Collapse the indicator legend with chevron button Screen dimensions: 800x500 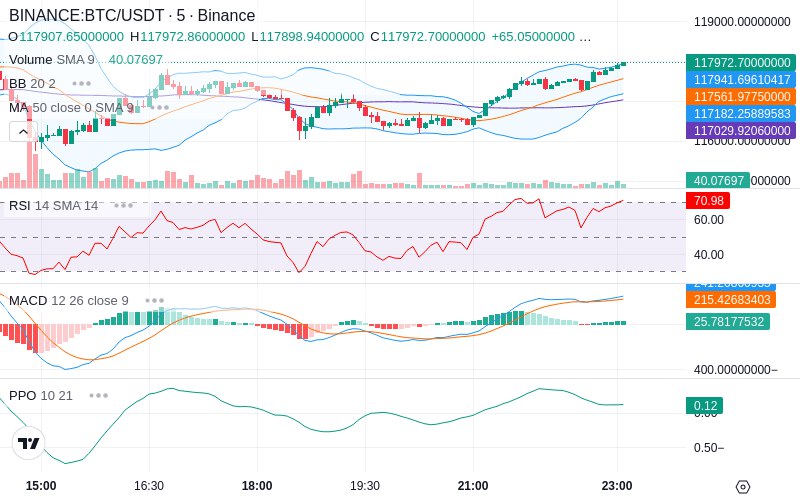pyautogui.click(x=23, y=132)
